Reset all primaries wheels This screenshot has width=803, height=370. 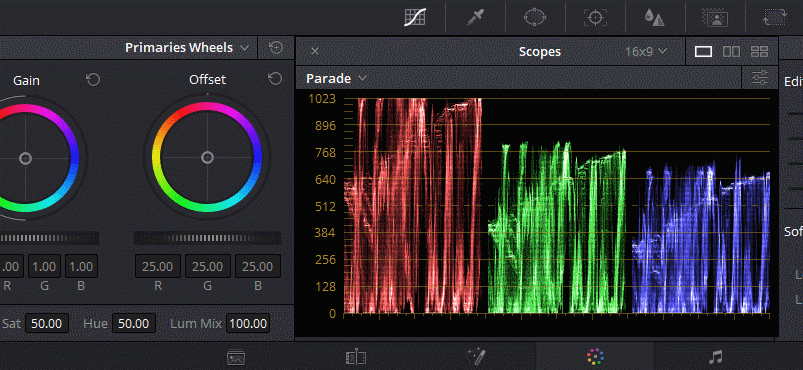(x=276, y=48)
